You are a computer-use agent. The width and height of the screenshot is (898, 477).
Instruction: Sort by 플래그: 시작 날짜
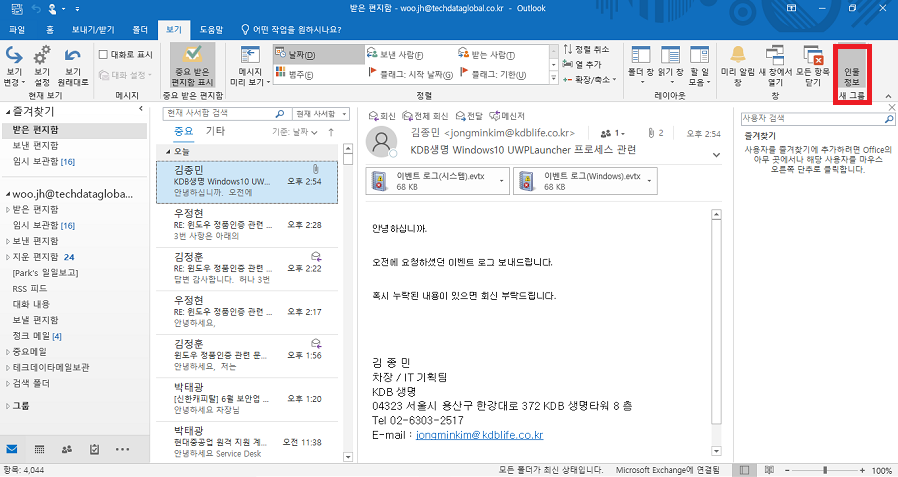coord(409,74)
